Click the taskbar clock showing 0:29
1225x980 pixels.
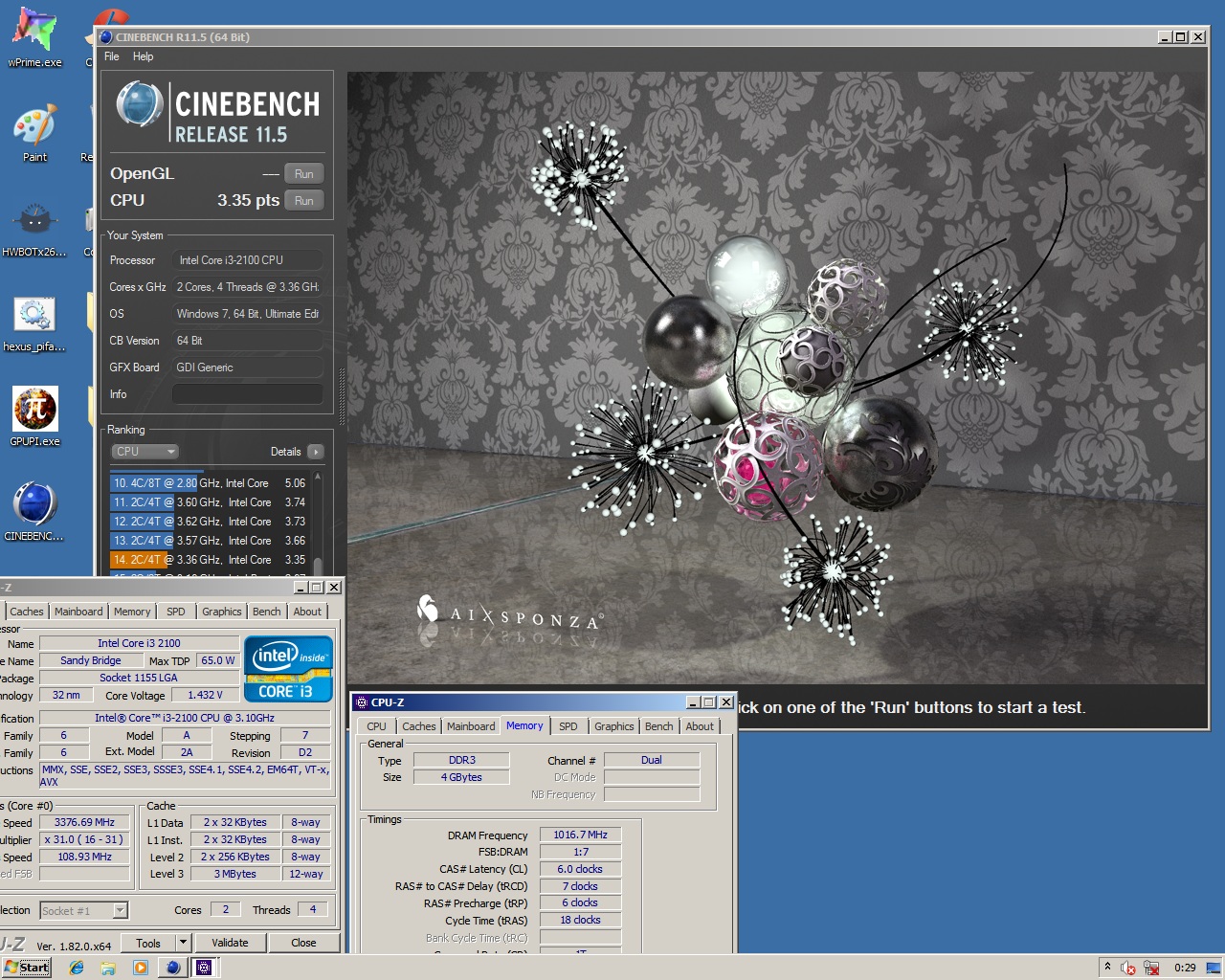pos(1185,968)
